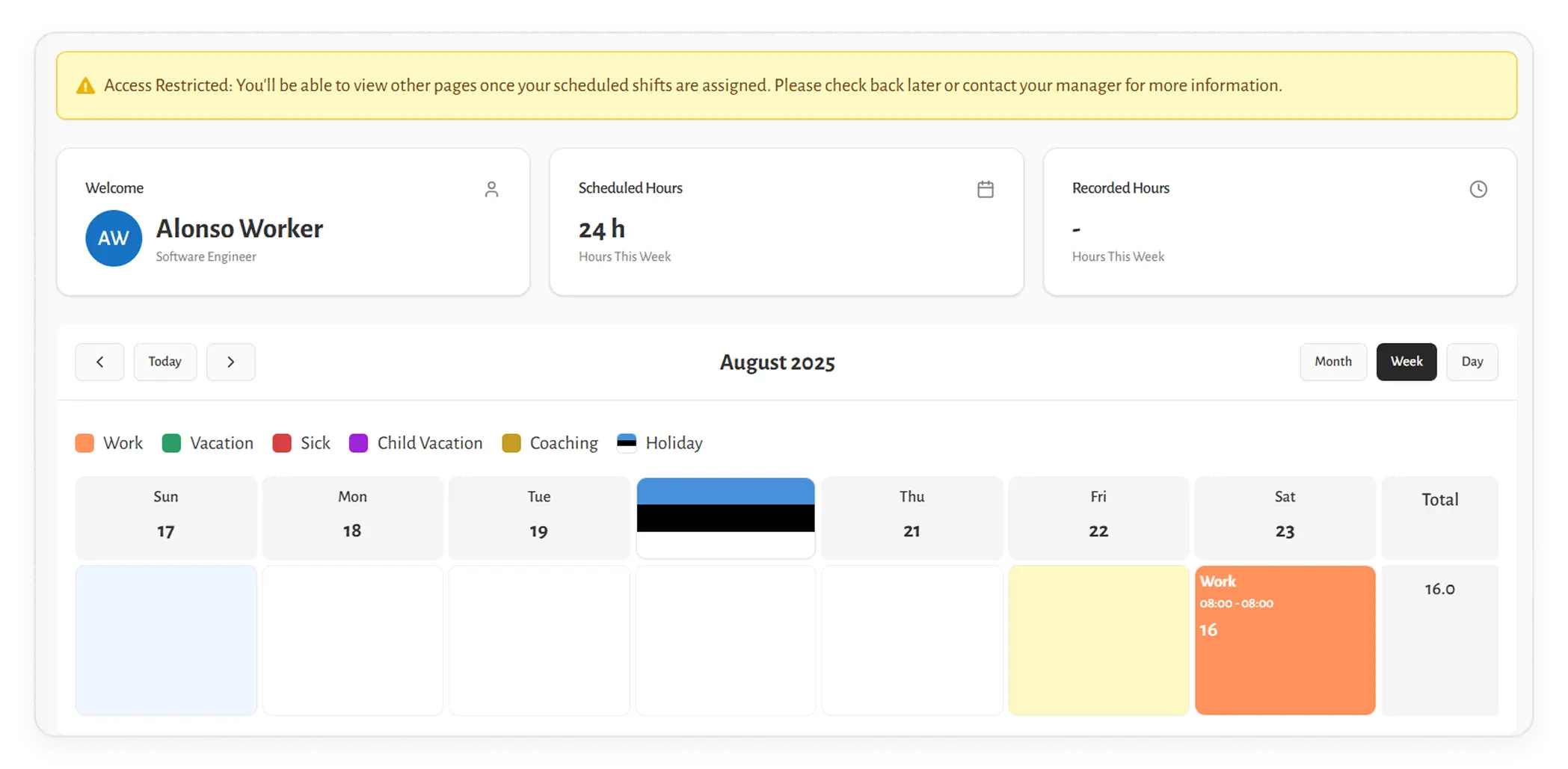This screenshot has height=769, width=1568.
Task: Click the orange Work legend swatch
Action: coord(85,443)
